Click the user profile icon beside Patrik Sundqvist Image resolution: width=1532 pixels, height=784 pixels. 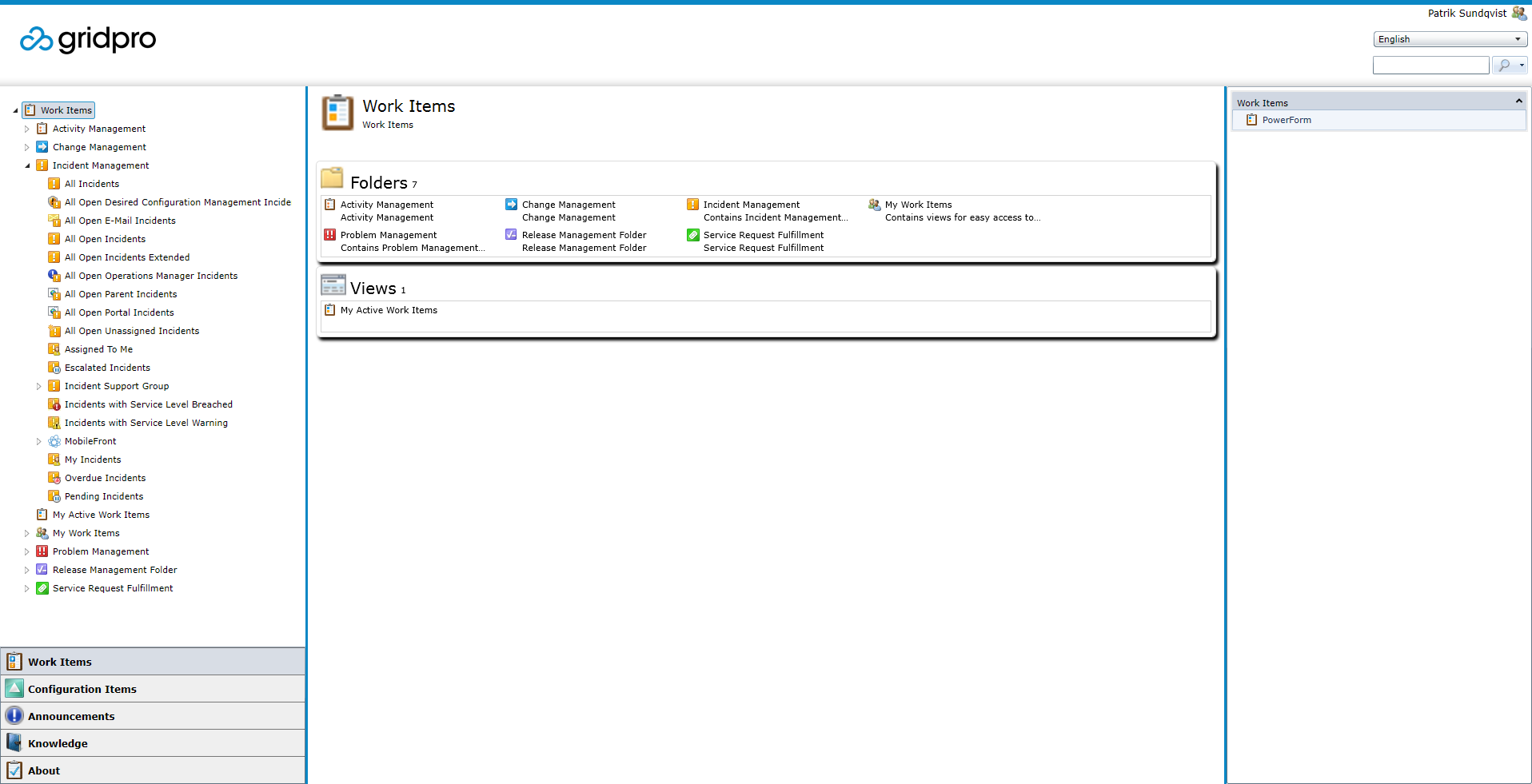(1519, 13)
